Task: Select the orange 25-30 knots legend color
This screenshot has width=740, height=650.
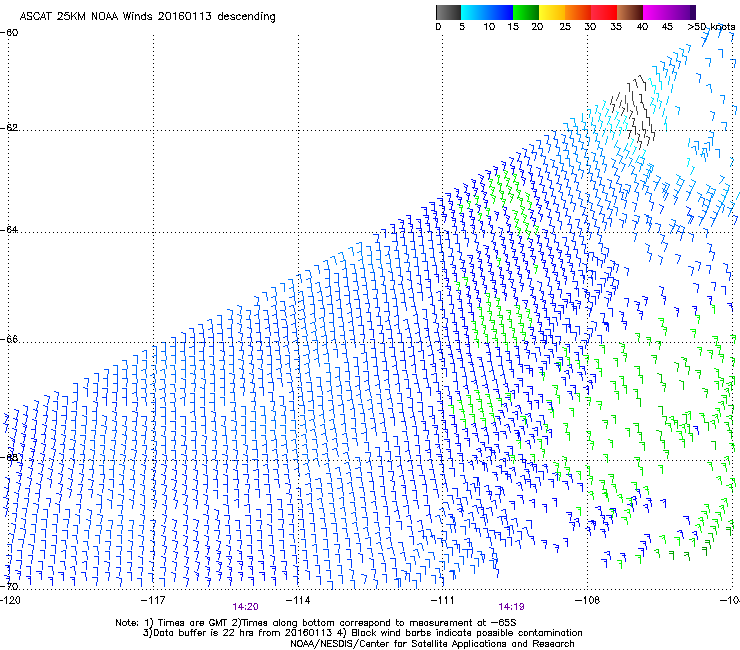Action: point(578,12)
